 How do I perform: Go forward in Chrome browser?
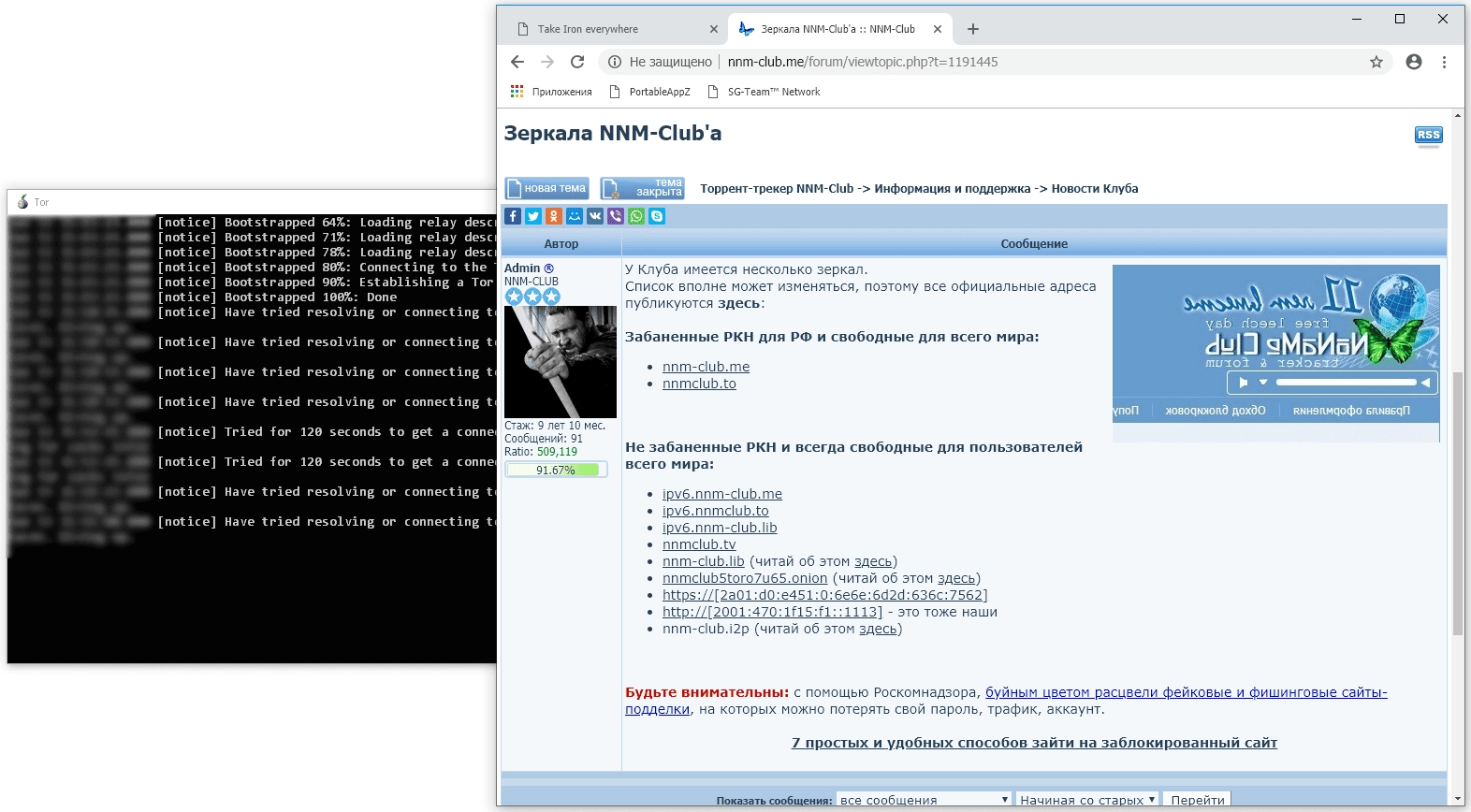pyautogui.click(x=547, y=62)
